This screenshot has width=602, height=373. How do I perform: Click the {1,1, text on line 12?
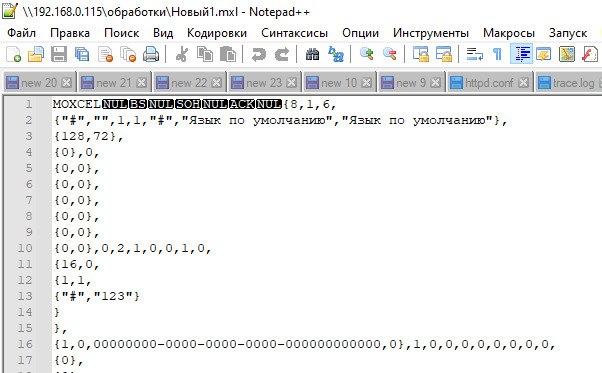tap(73, 280)
